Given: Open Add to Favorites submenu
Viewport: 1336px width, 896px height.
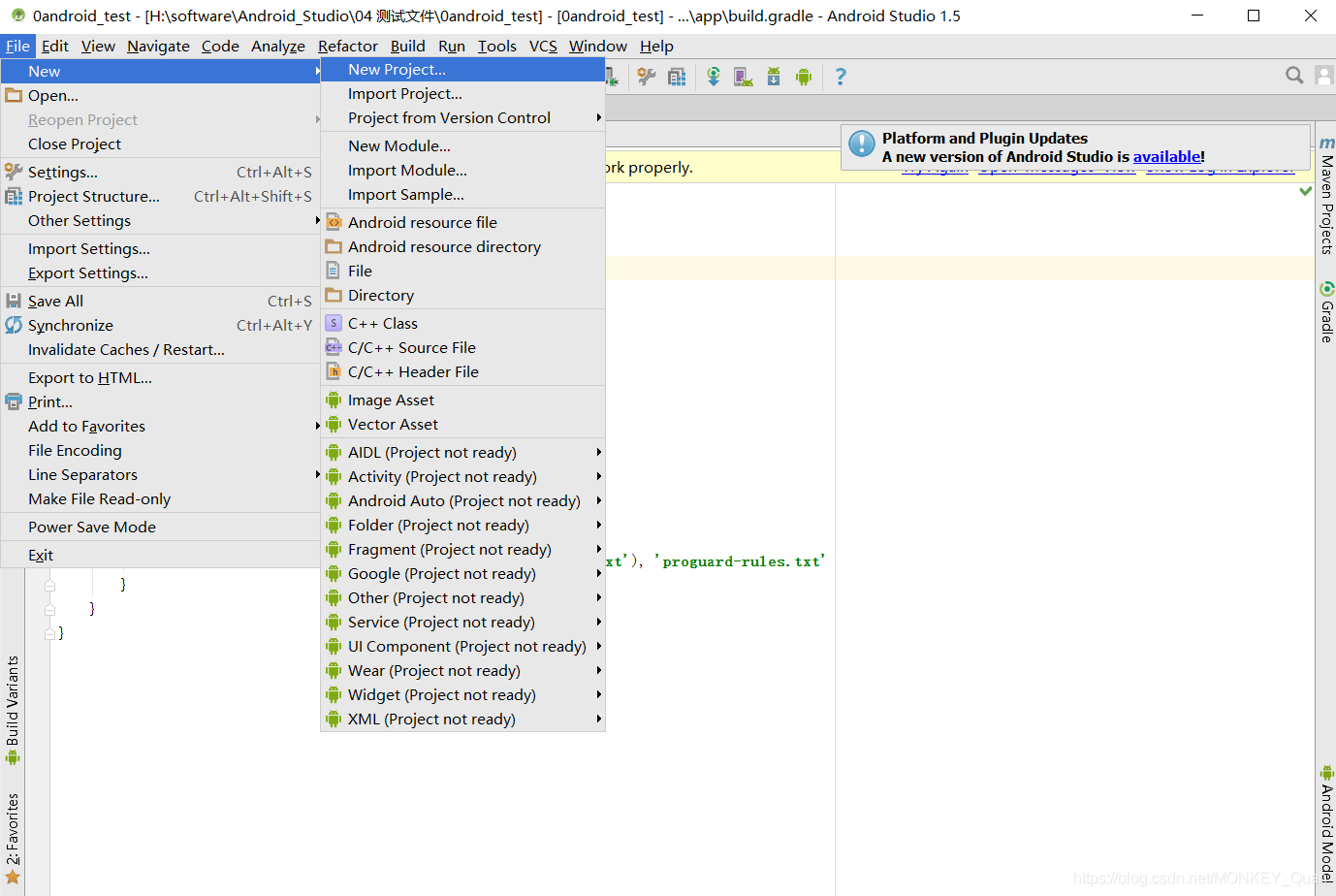Looking at the screenshot, I should point(160,426).
